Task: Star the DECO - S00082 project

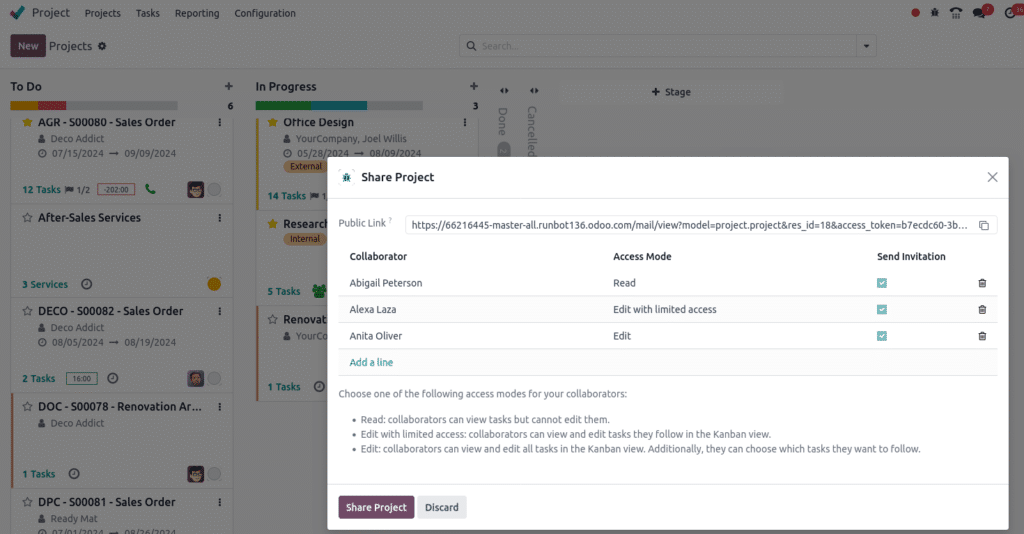Action: click(x=27, y=311)
